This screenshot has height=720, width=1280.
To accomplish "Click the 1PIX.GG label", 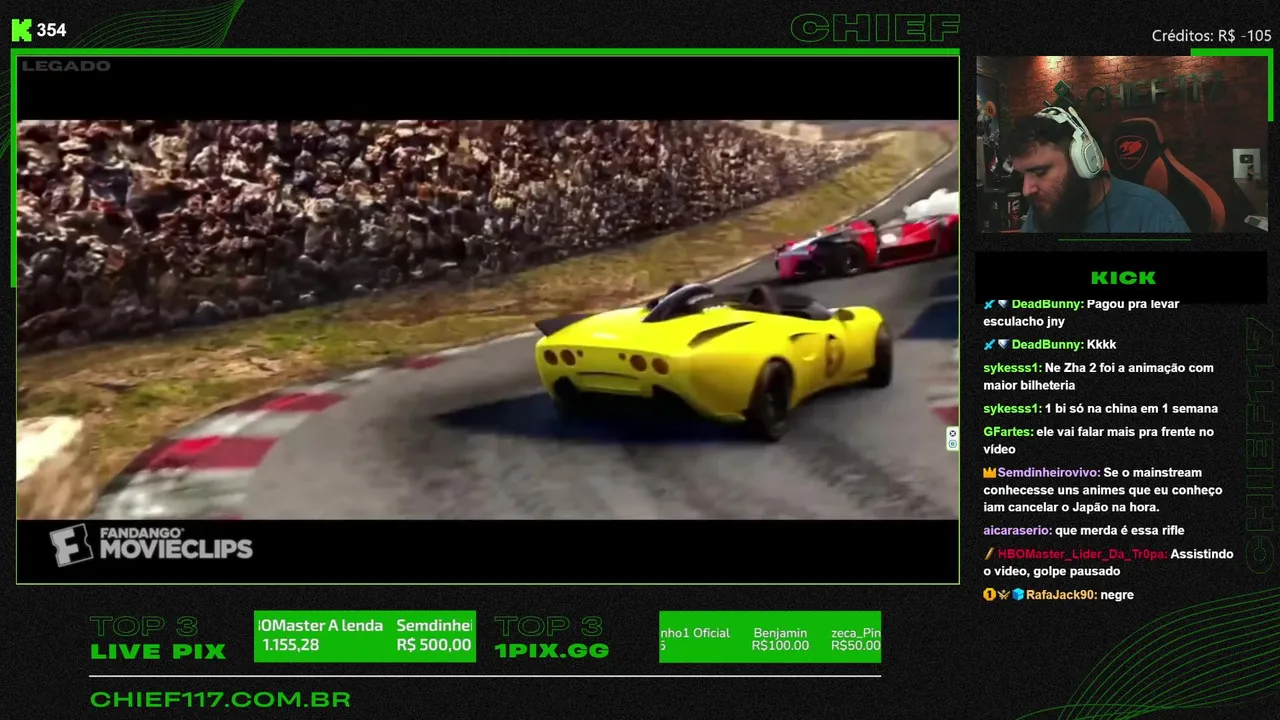I will (x=551, y=651).
